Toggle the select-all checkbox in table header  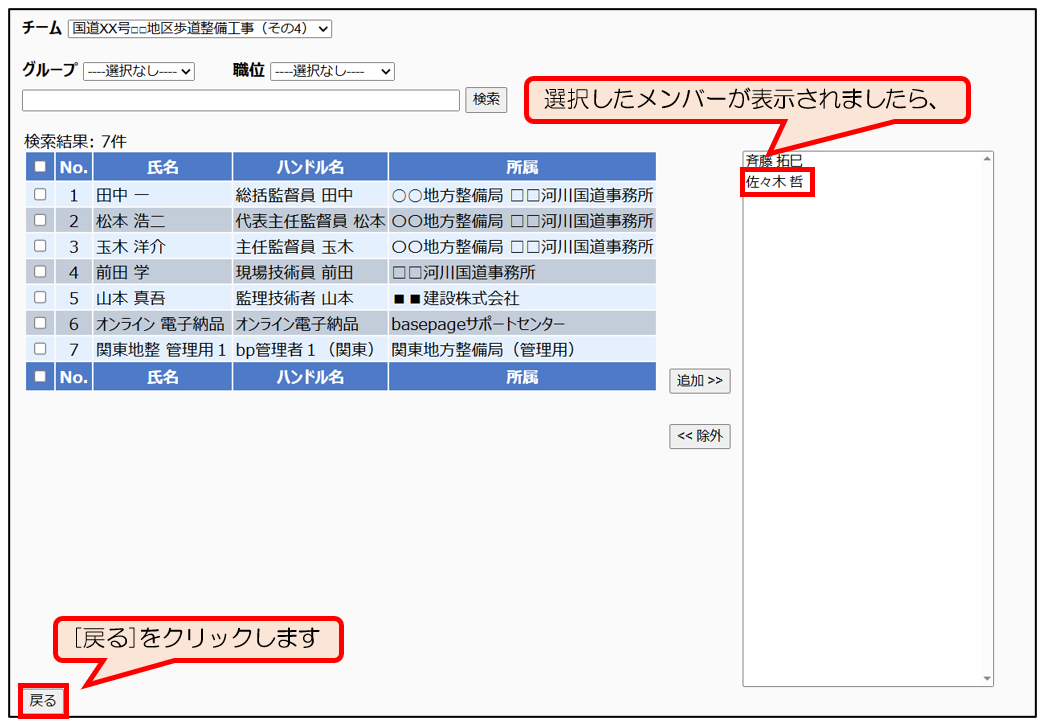(40, 167)
